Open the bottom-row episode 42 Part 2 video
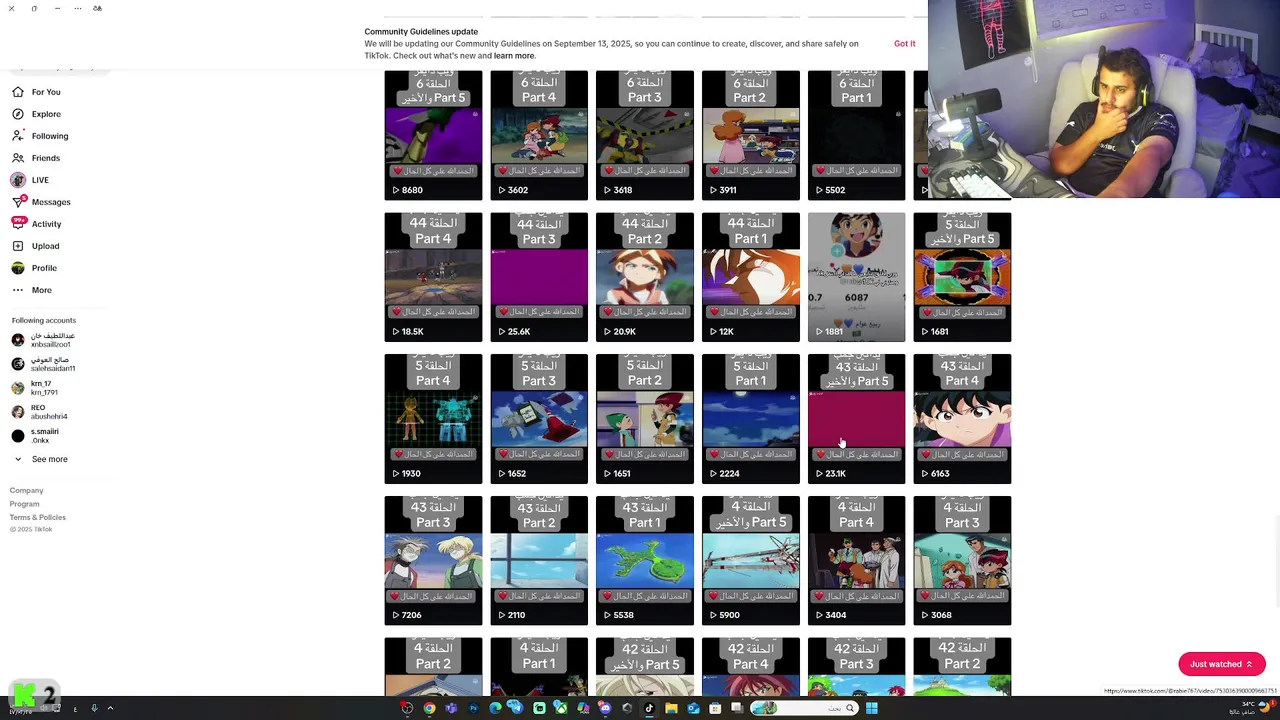Viewport: 1280px width, 720px height. tap(963, 667)
